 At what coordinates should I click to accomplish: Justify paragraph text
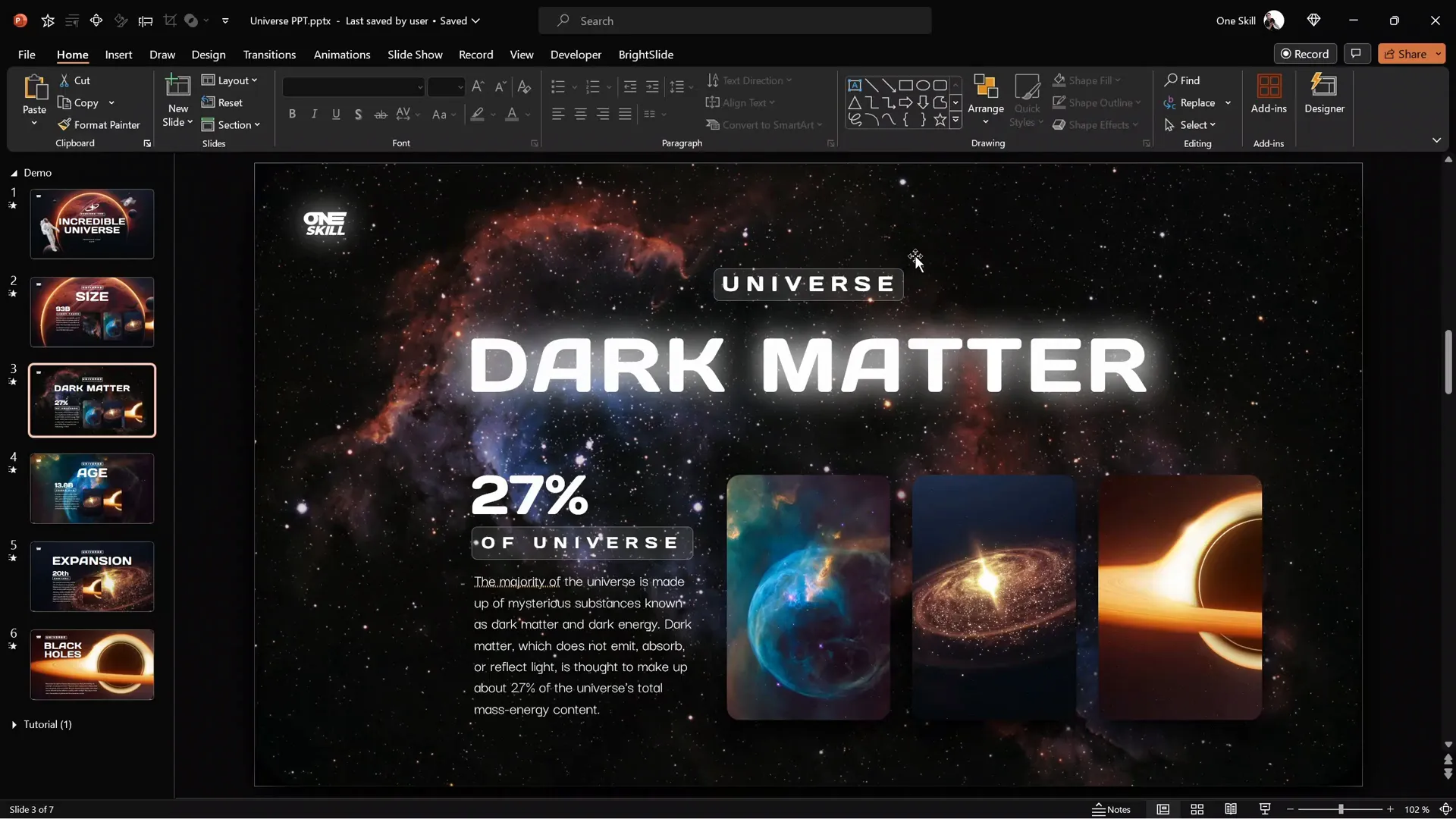(625, 115)
